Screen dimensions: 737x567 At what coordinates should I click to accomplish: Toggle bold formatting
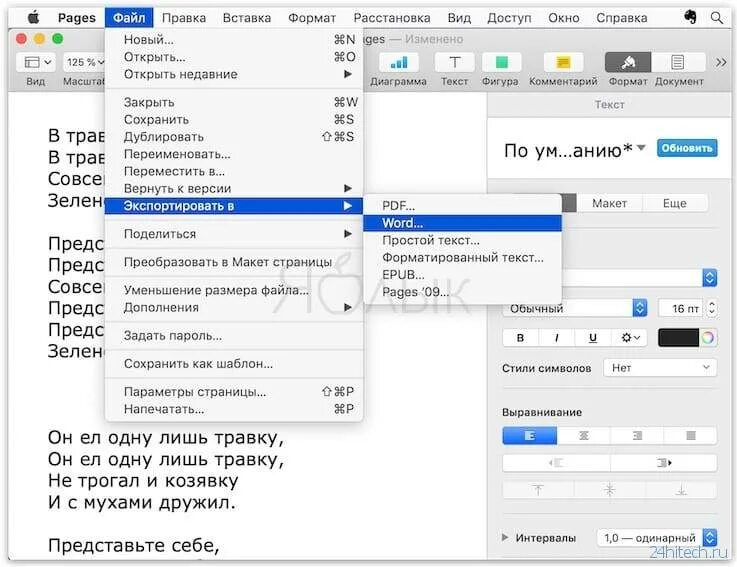pos(520,338)
